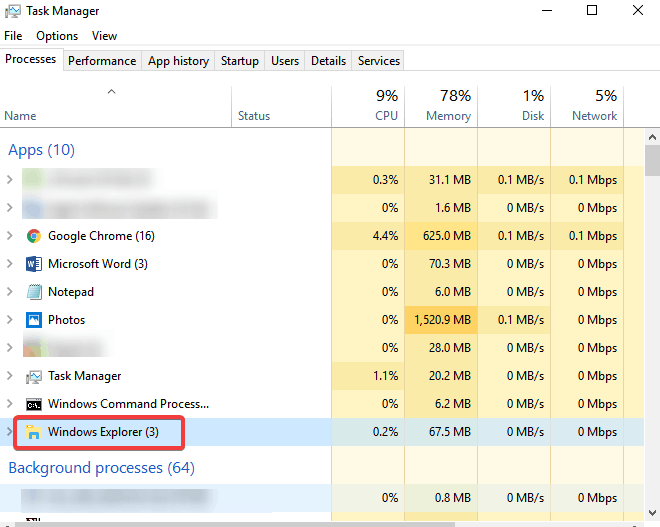660x527 pixels.
Task: Sort processes by Disk column
Action: 514,106
